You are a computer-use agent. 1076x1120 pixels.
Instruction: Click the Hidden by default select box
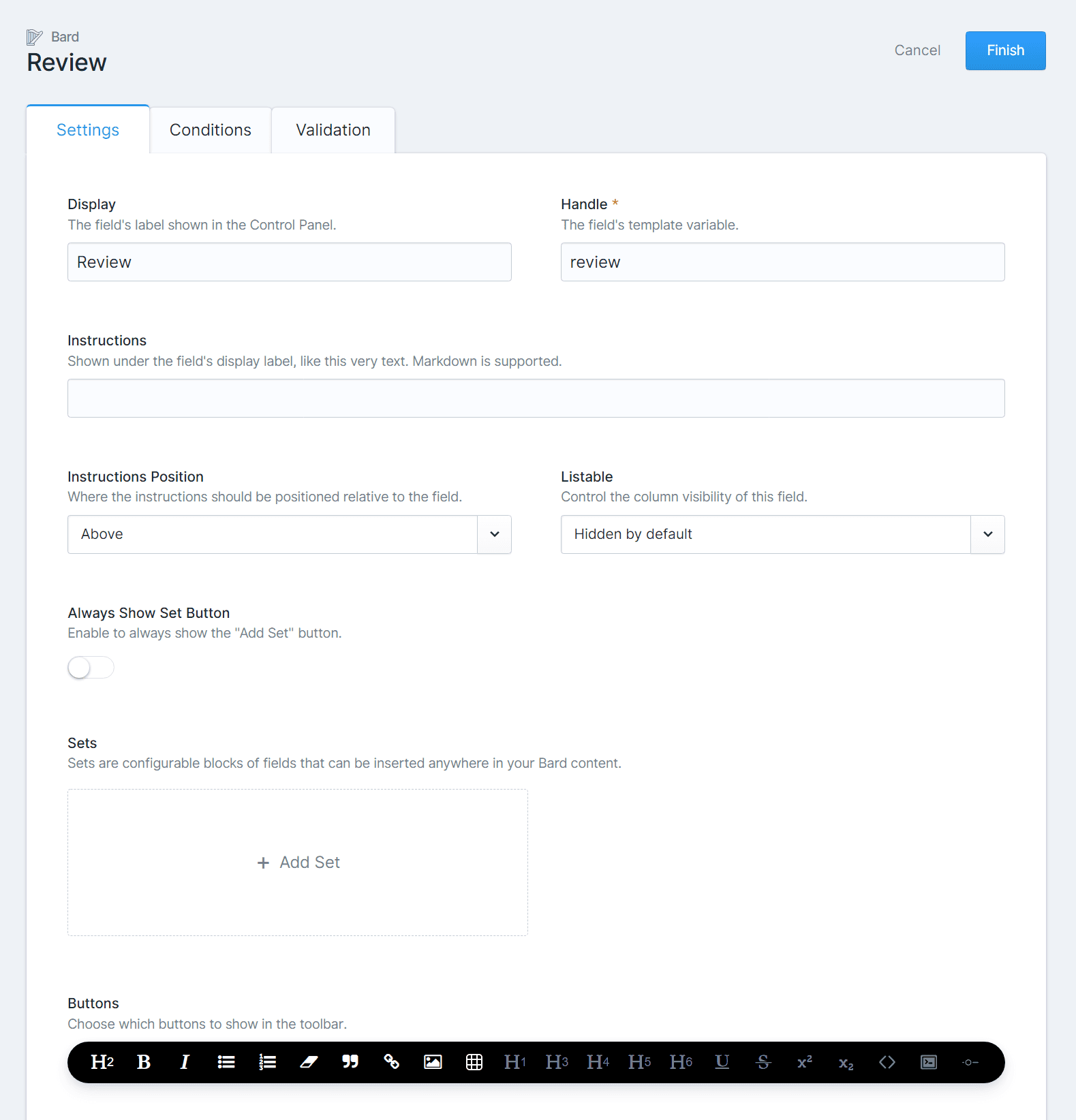[765, 534]
